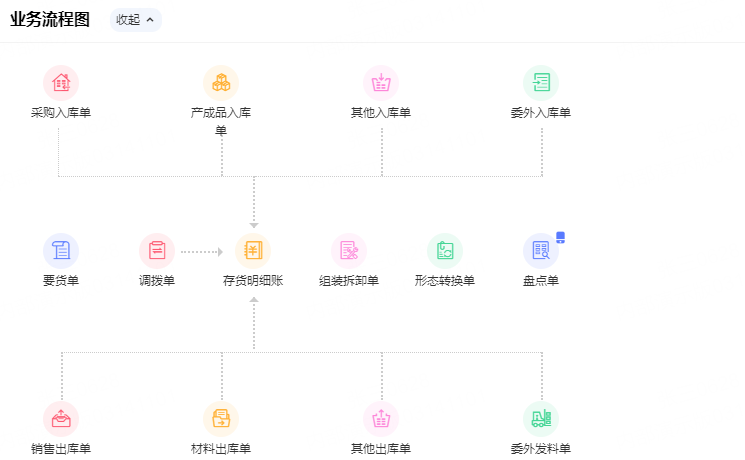The image size is (745, 460).
Task: Collapse the flowchart with 收起 button
Action: click(x=136, y=20)
